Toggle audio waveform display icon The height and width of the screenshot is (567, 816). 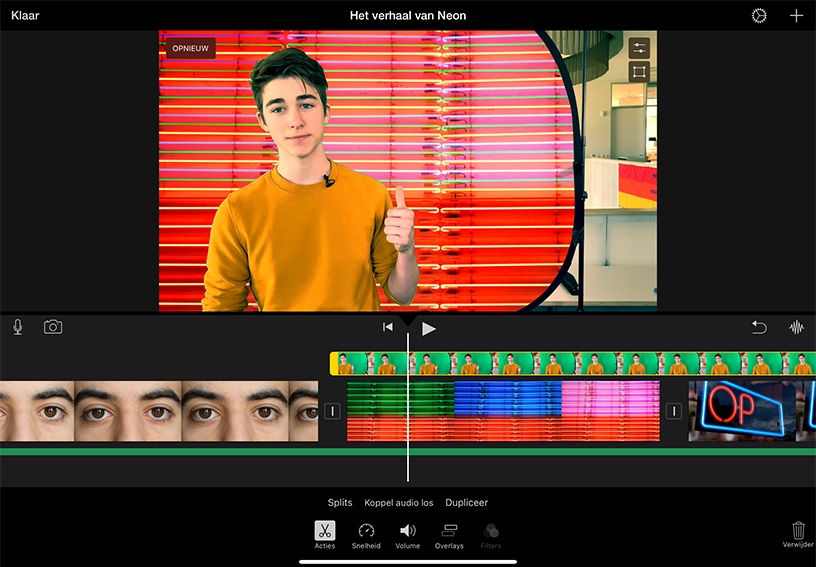796,327
